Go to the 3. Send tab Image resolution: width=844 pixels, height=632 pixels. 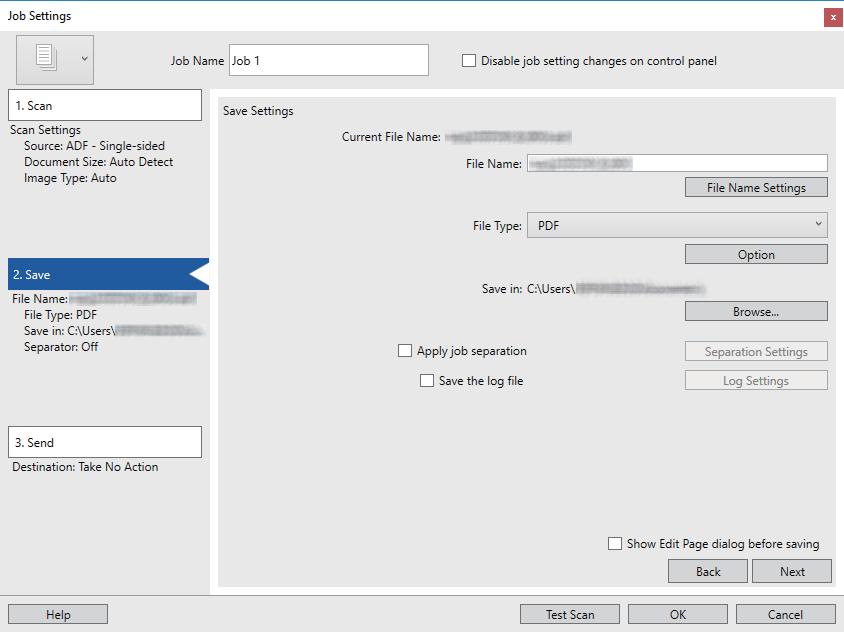pos(105,442)
